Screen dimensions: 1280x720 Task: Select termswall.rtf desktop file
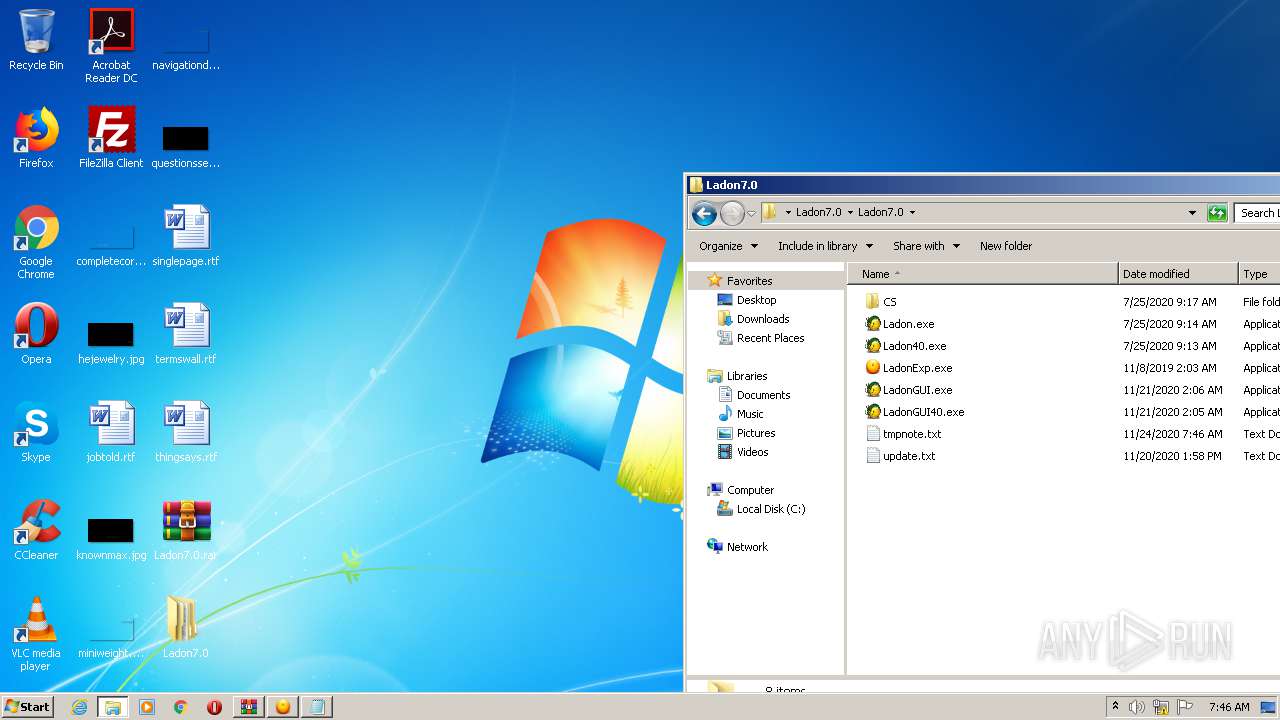pyautogui.click(x=186, y=335)
